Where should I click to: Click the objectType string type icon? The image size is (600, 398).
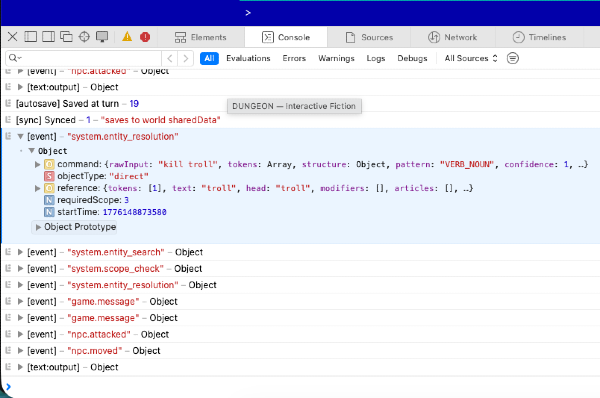[x=49, y=176]
